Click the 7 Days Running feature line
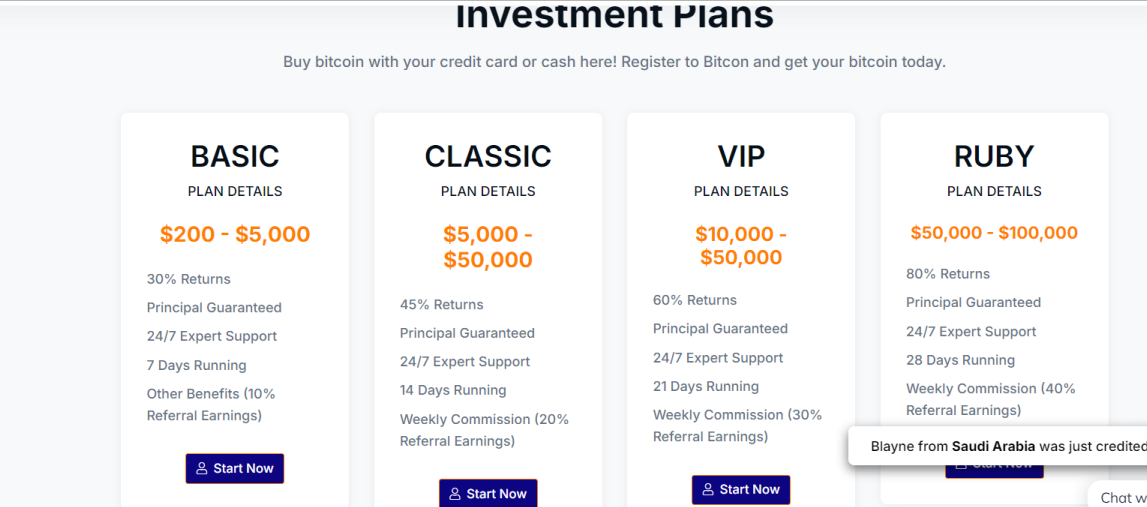Screen dimensions: 1147x507 pos(196,365)
